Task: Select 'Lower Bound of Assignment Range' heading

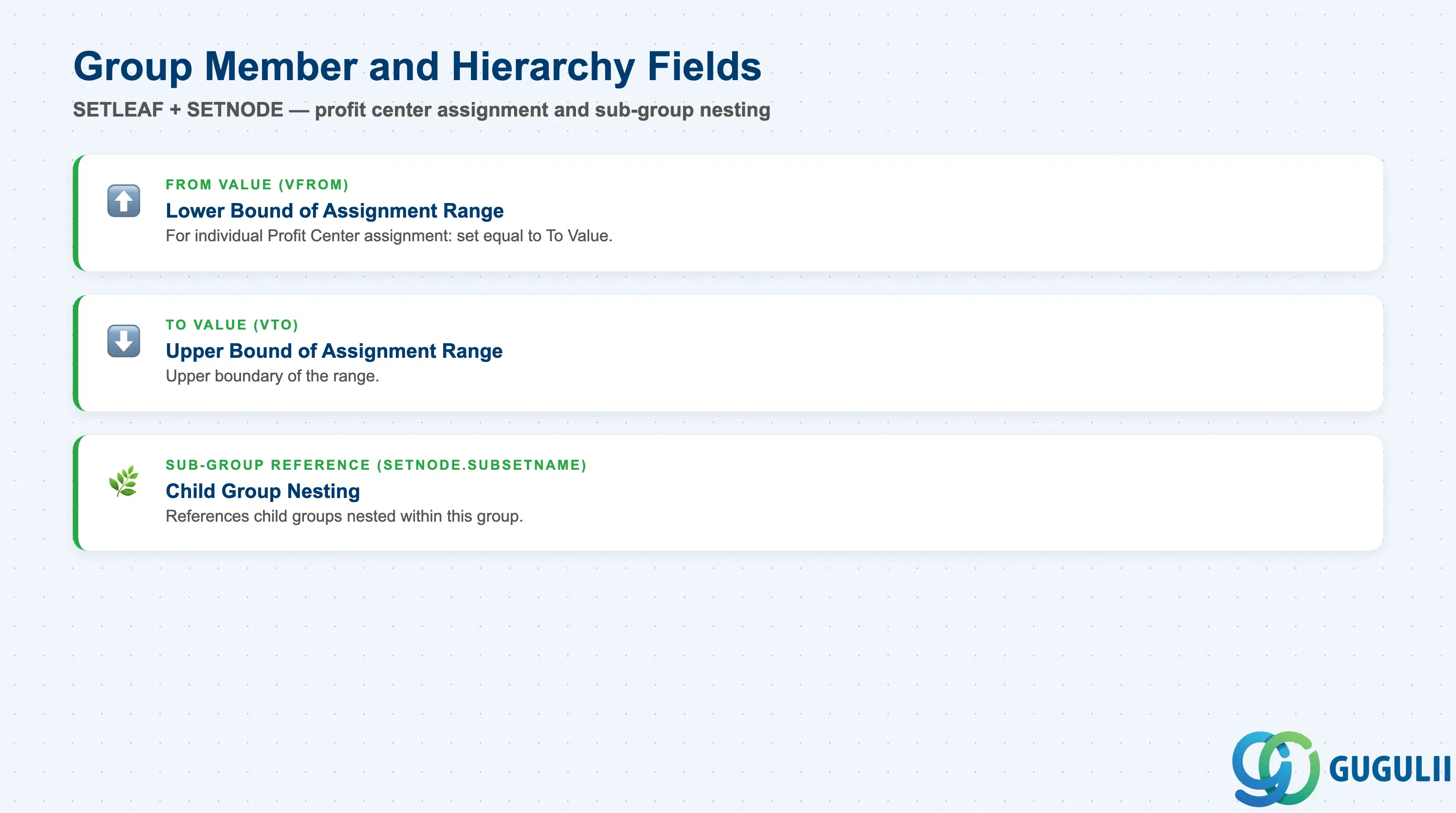Action: [334, 210]
